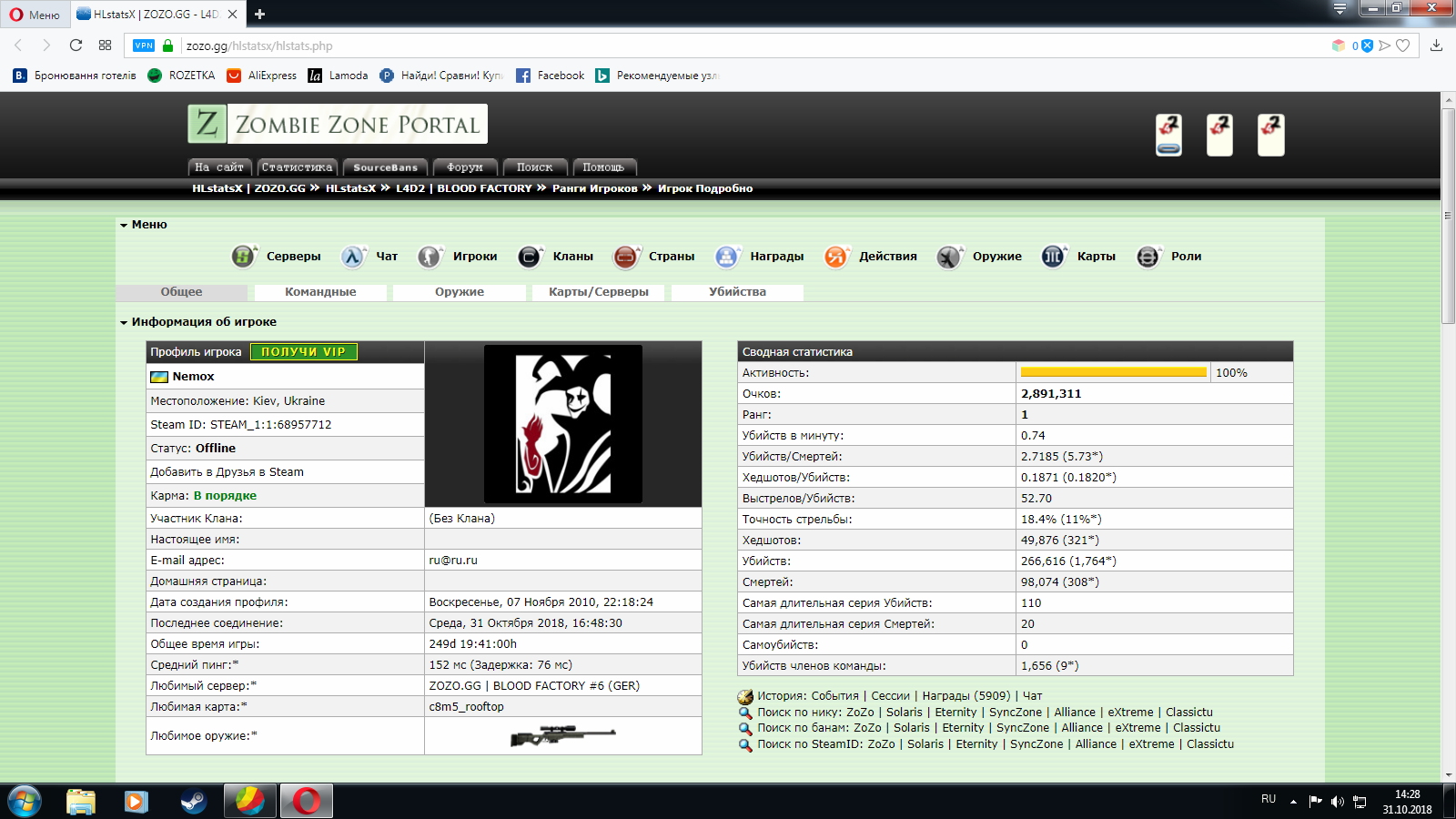
Task: Open the Добавить в Друзья в Steam link
Action: pyautogui.click(x=227, y=472)
